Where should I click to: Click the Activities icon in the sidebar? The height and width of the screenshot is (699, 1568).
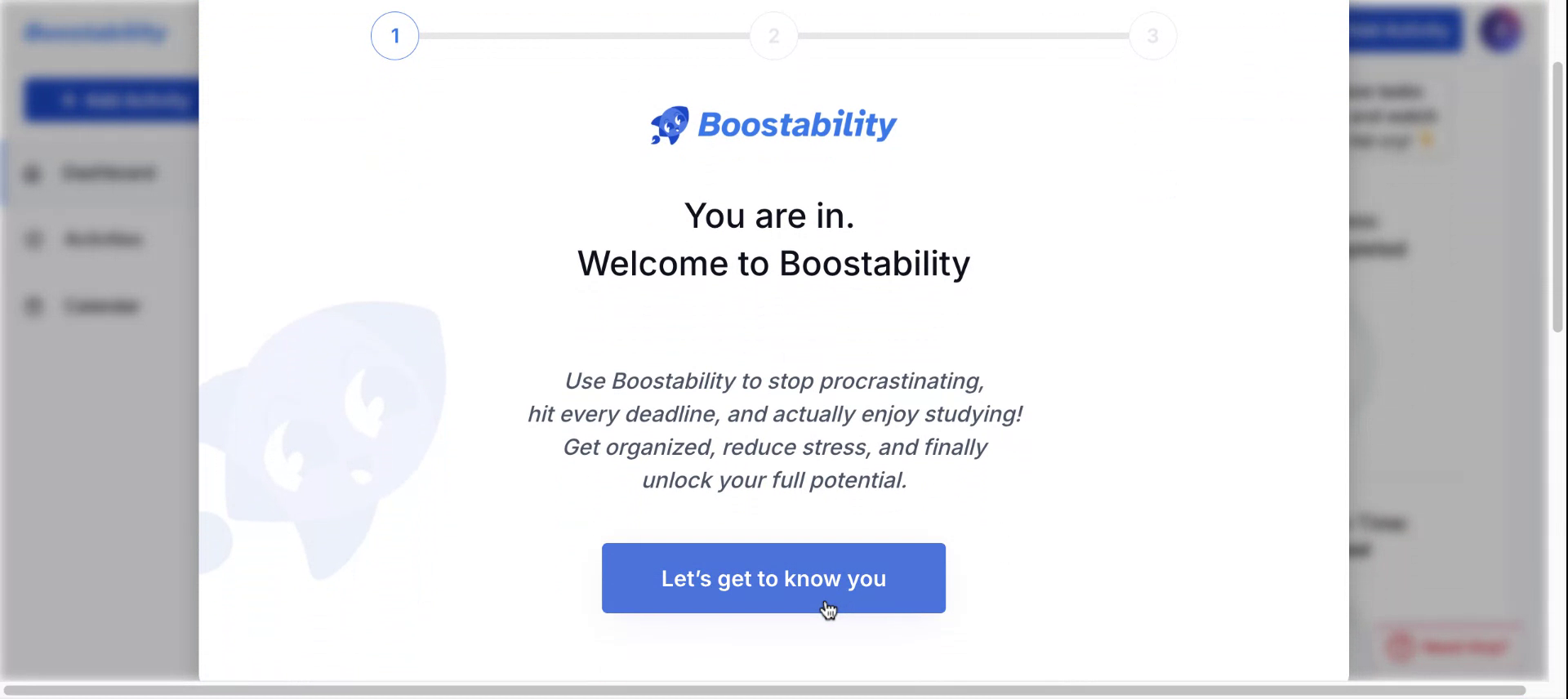33,239
